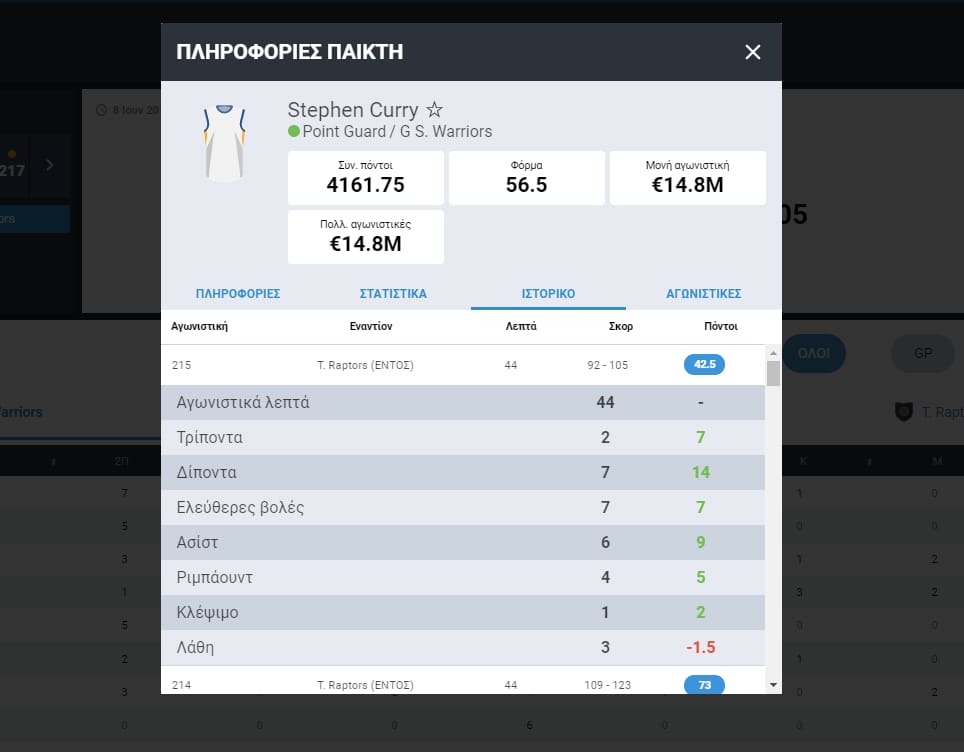
Task: Click the Λάθη stat row
Action: pyautogui.click(x=463, y=647)
